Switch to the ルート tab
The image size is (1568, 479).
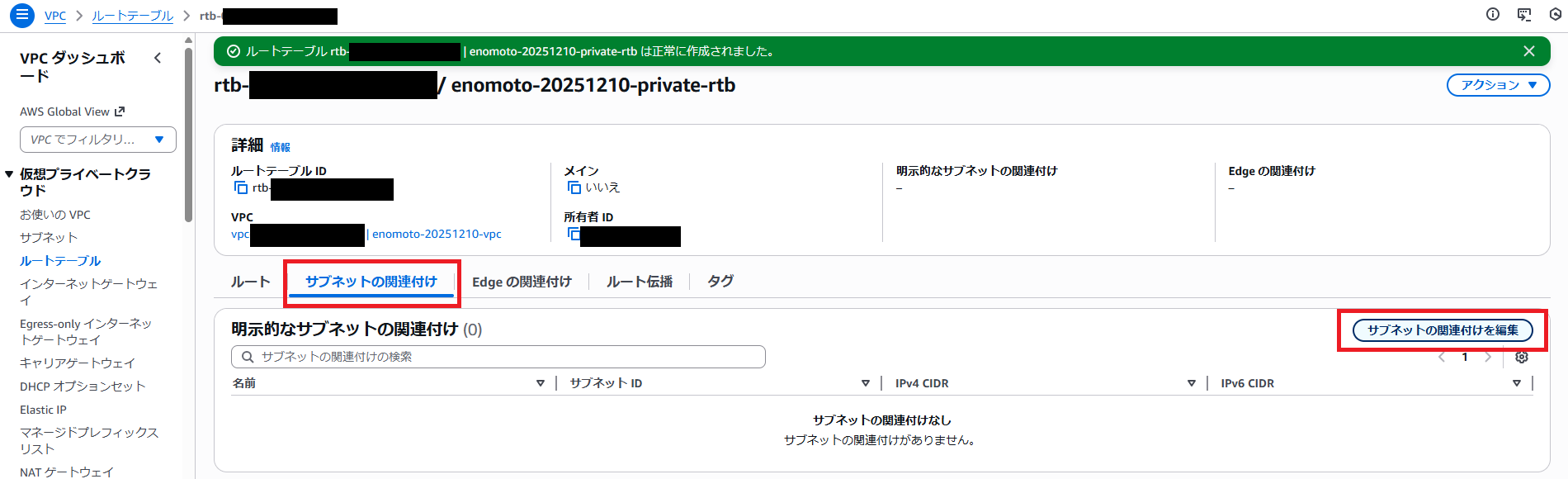click(x=251, y=281)
